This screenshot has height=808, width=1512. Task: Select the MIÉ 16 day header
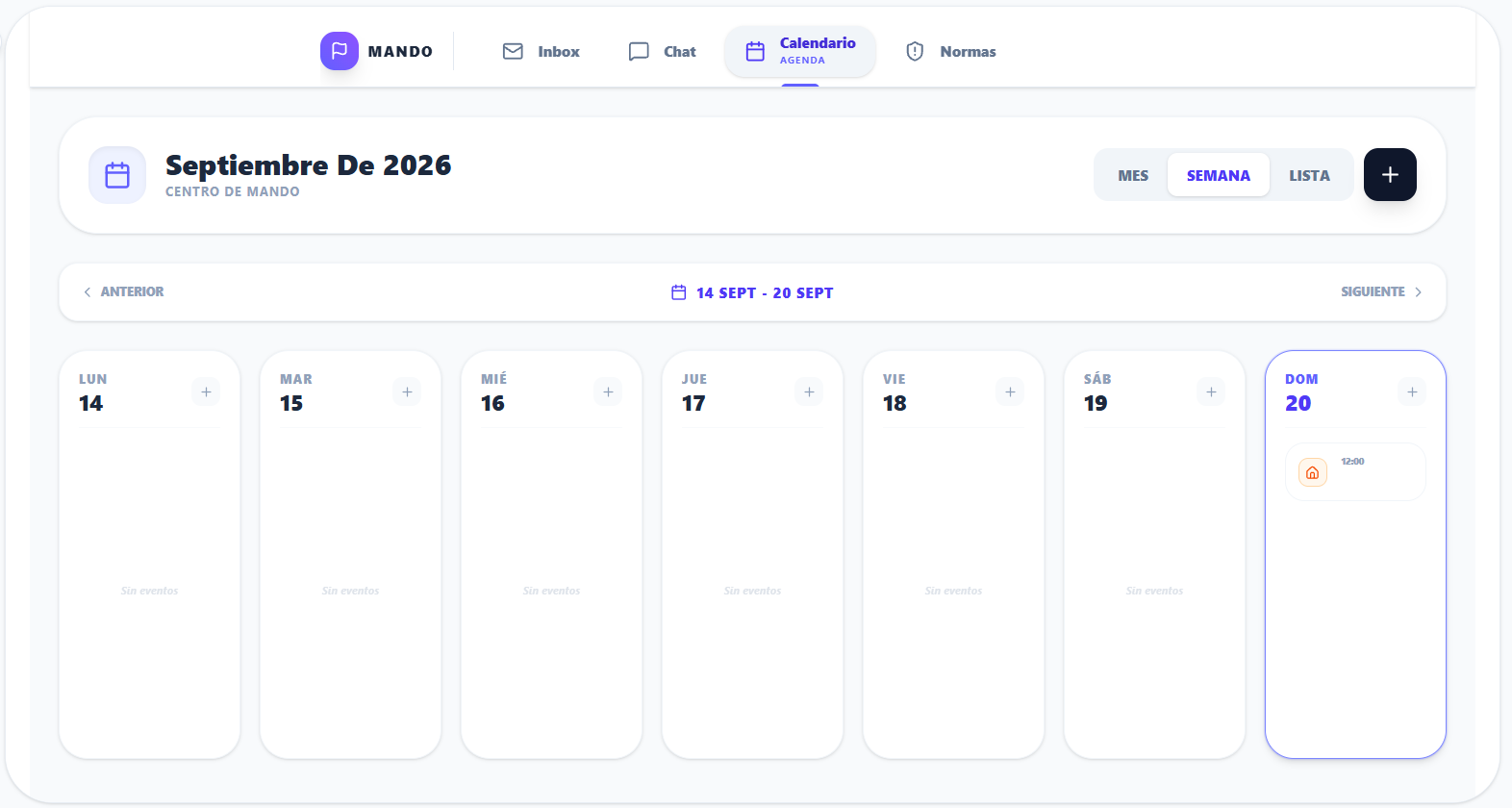tap(494, 392)
